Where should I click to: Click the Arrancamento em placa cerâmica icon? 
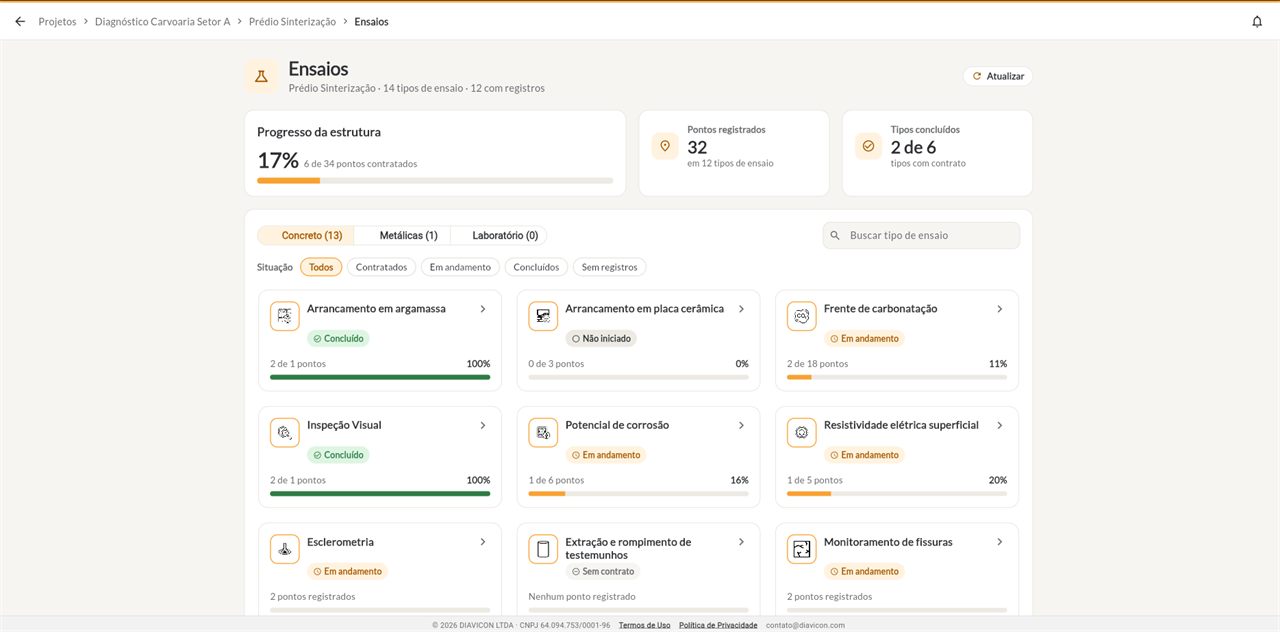click(x=543, y=316)
